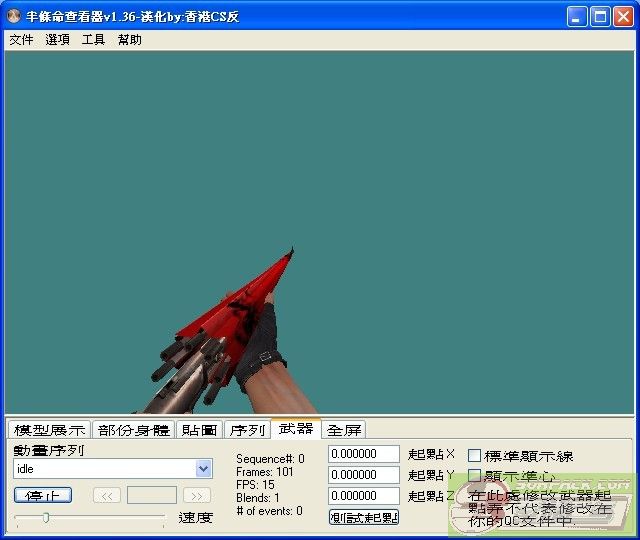Click the 停止 button
This screenshot has height=540, width=640.
point(43,496)
